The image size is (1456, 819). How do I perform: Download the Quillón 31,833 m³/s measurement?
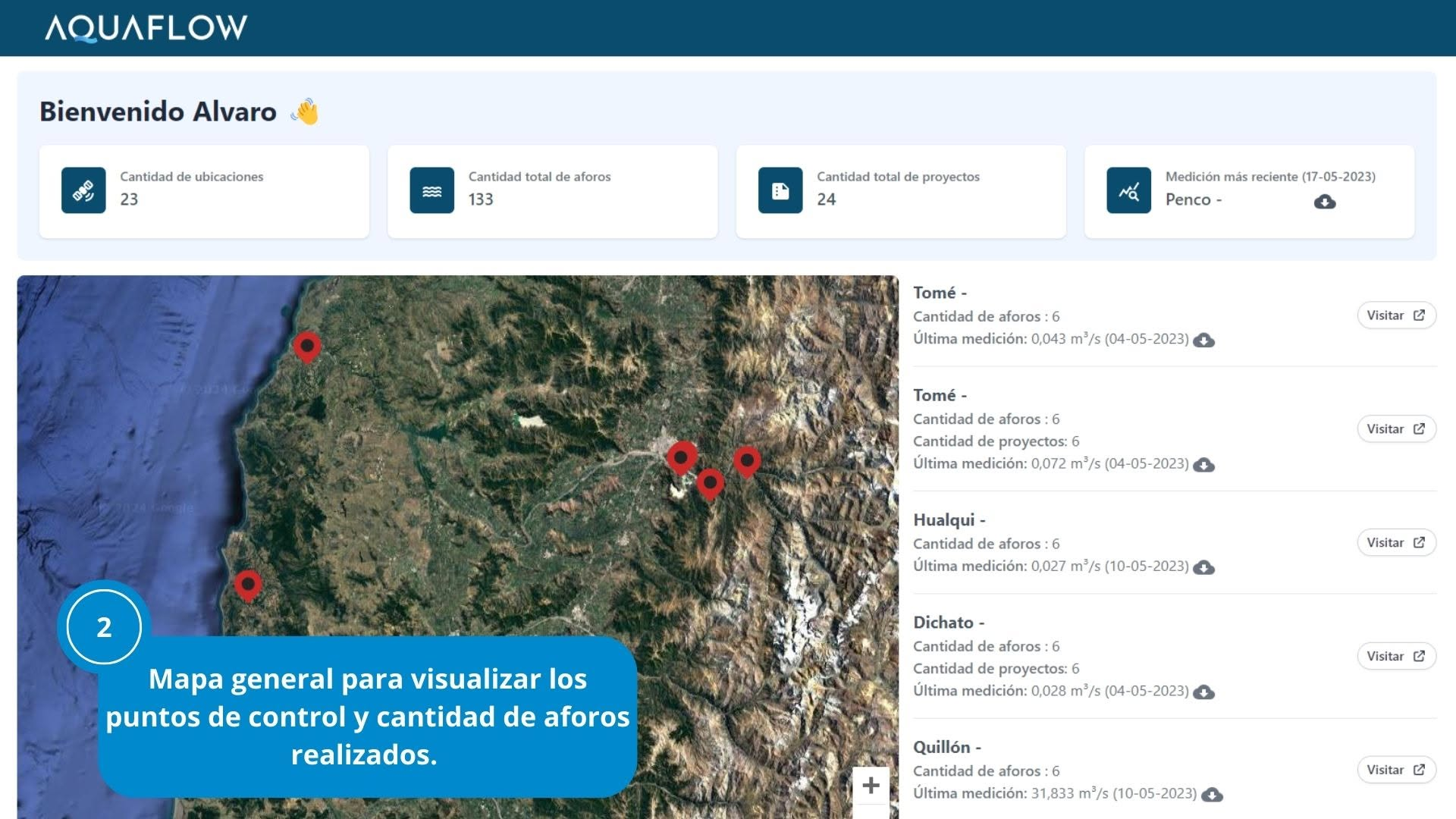pyautogui.click(x=1212, y=795)
